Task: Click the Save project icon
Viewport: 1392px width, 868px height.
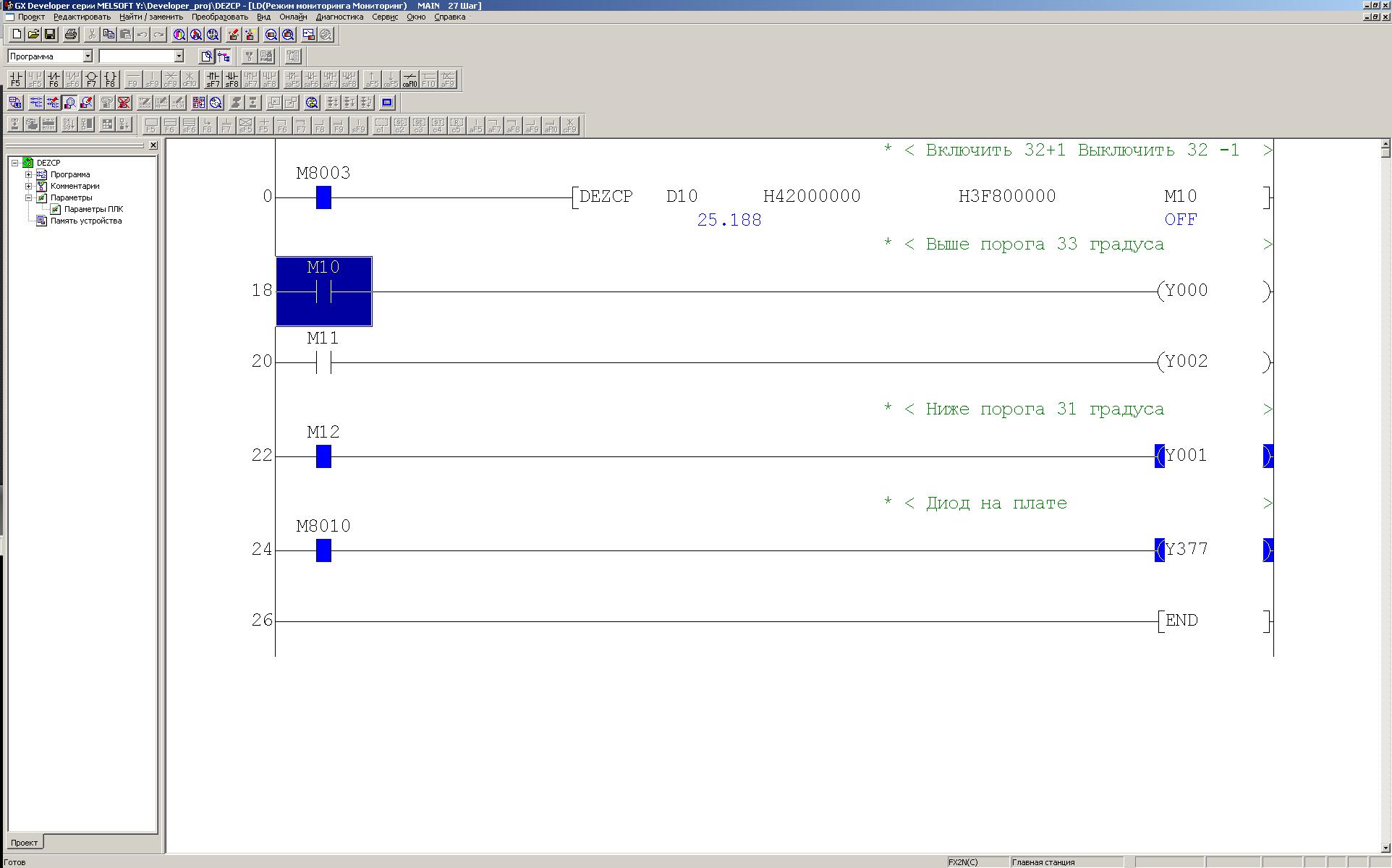Action: click(x=50, y=34)
